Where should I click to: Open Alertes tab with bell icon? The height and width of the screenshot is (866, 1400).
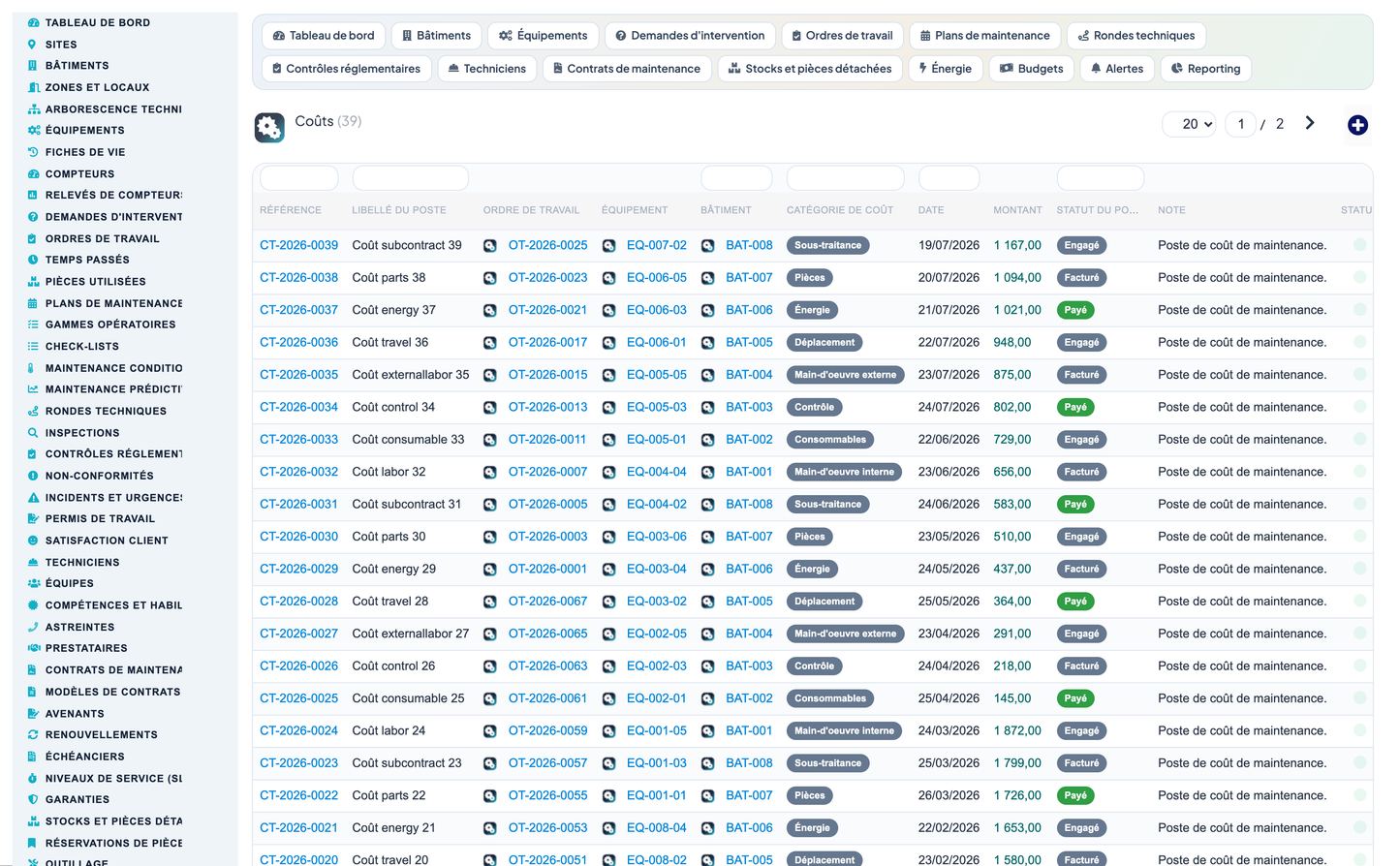point(1116,69)
